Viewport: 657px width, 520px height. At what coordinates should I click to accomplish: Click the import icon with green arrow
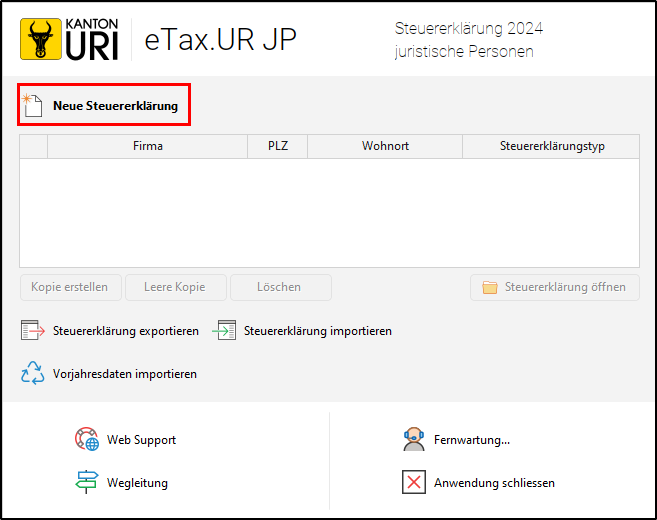[x=224, y=330]
